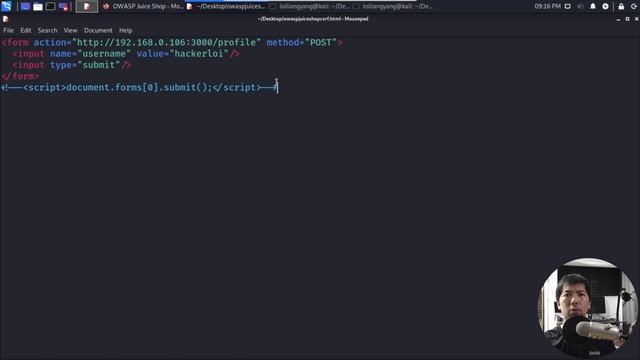Screen dimensions: 640x360
Task: Click the blue desktop launcher in the panel
Action: click(25, 7)
